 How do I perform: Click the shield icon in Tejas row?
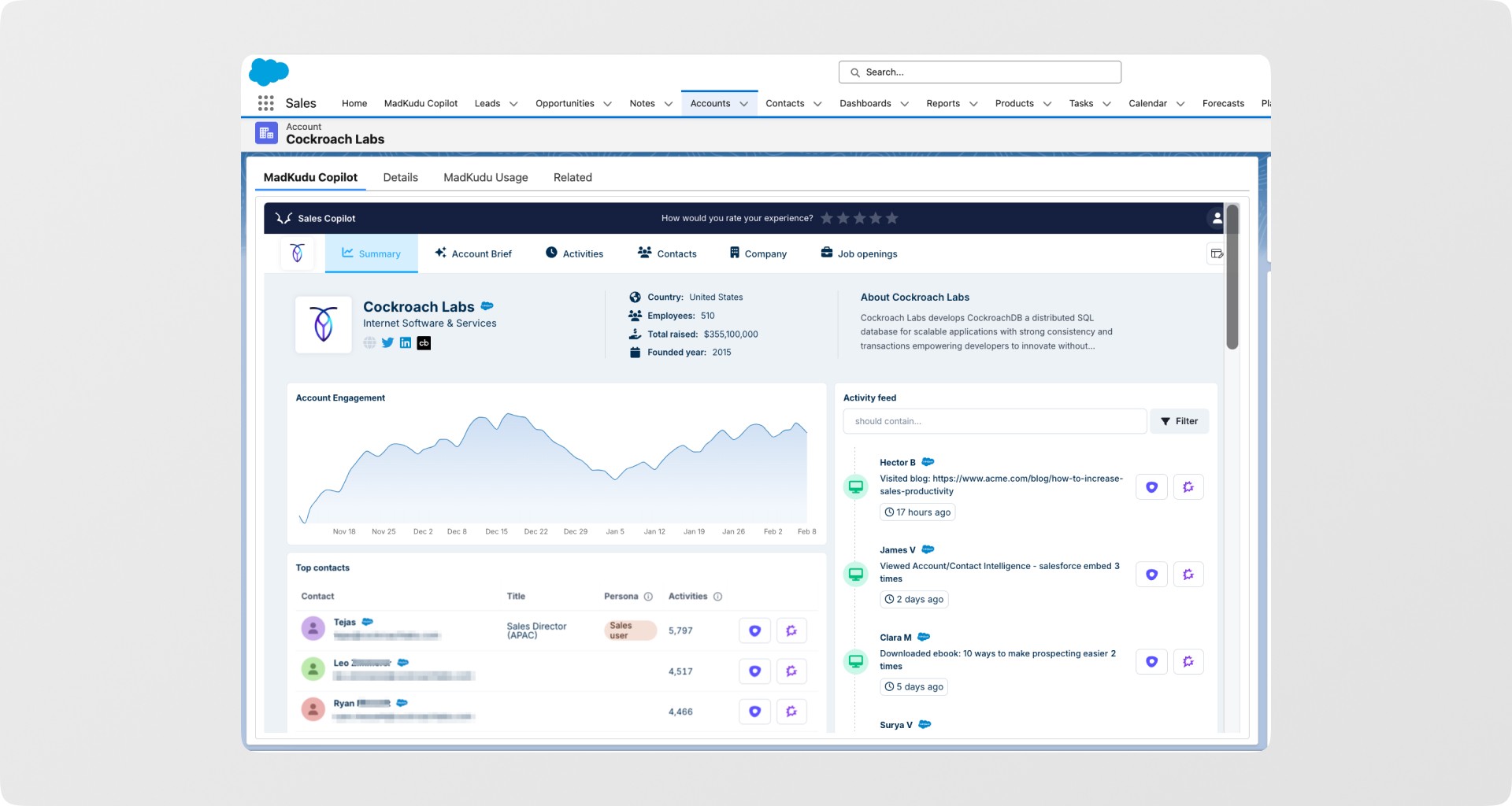point(754,630)
